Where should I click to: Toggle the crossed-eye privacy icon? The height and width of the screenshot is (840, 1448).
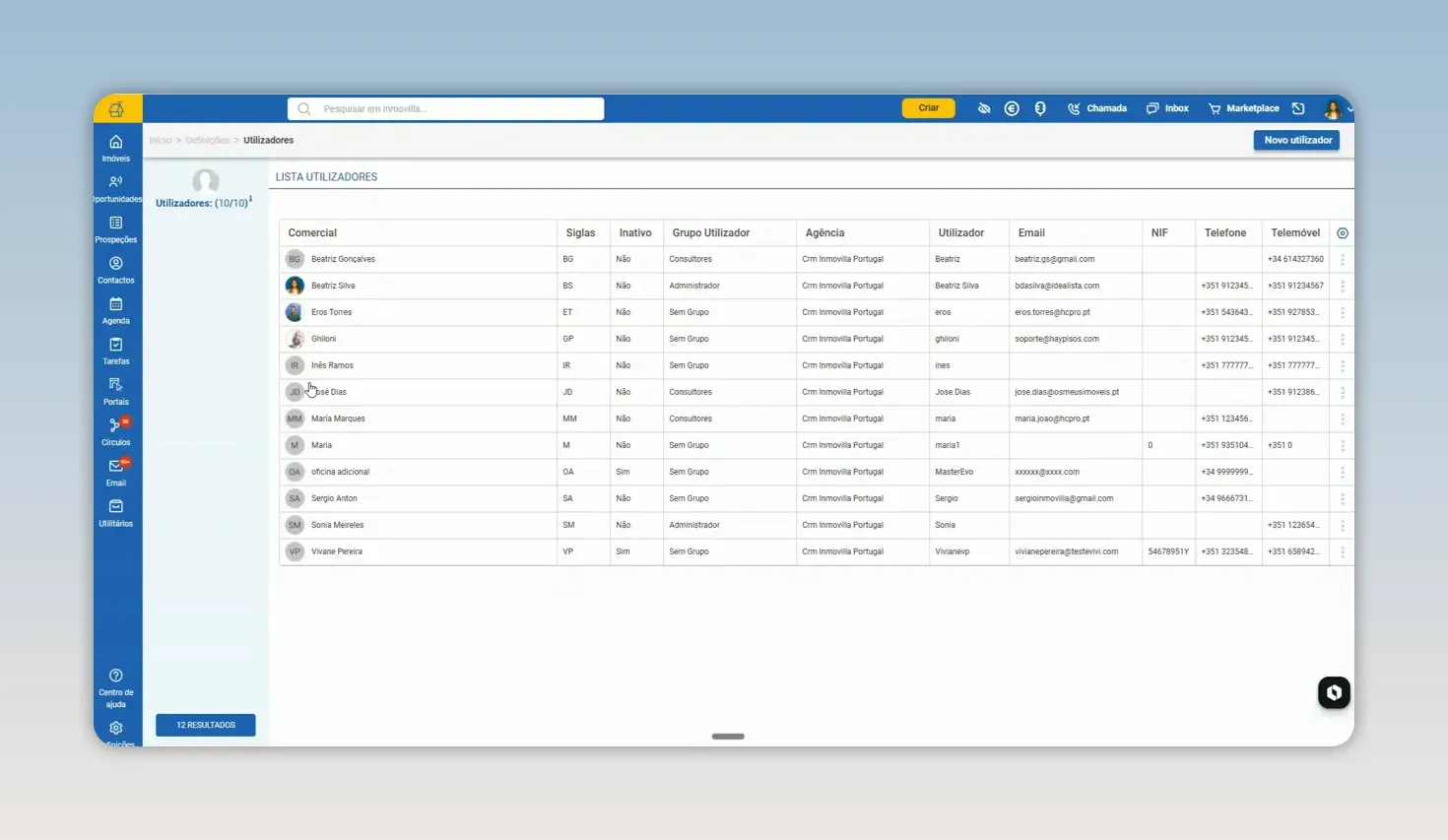pyautogui.click(x=984, y=108)
